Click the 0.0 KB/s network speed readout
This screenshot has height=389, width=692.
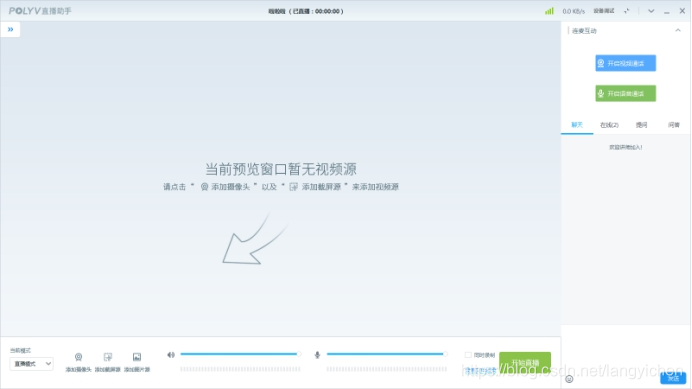pyautogui.click(x=573, y=11)
